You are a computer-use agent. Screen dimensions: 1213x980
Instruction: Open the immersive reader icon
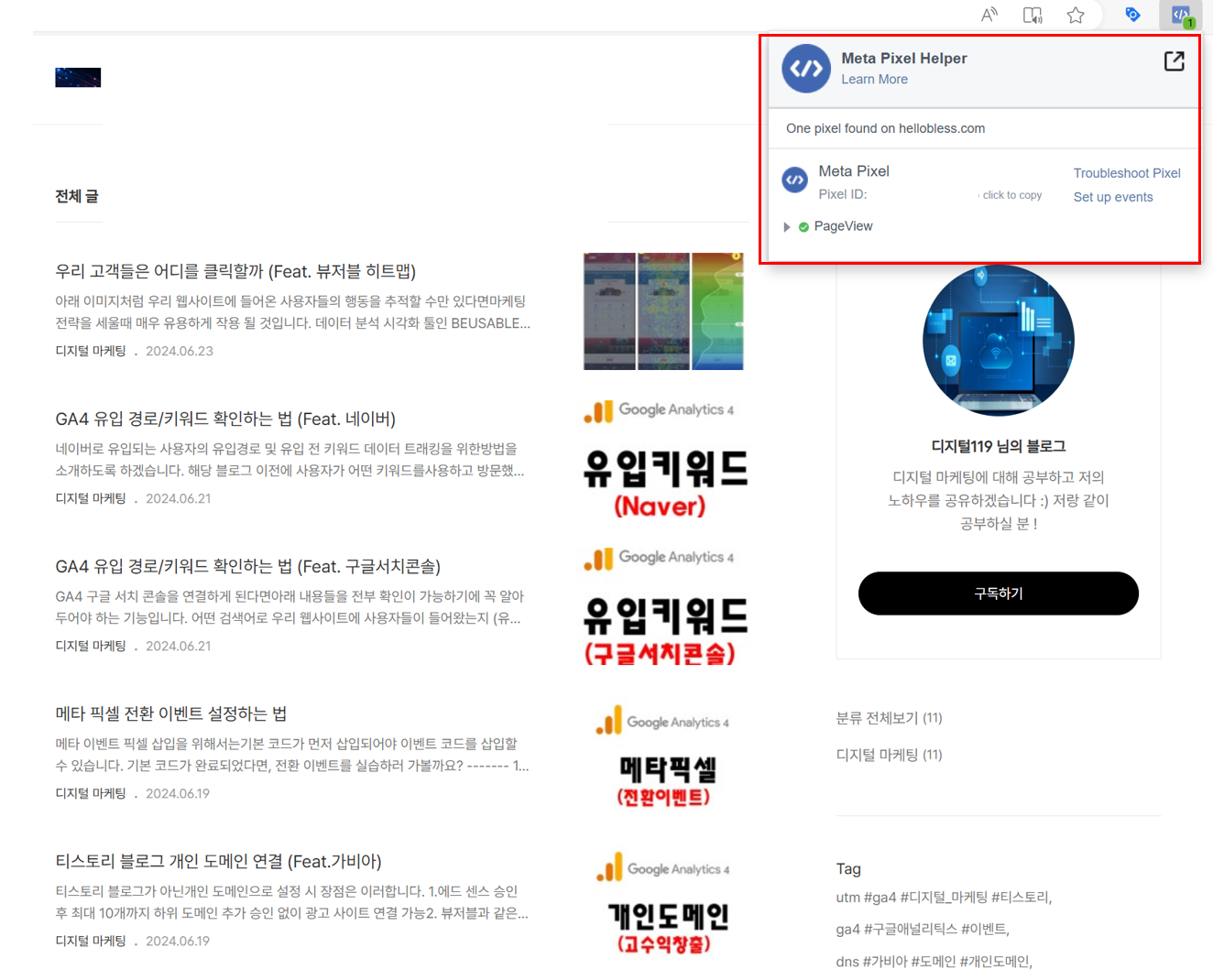(1033, 15)
